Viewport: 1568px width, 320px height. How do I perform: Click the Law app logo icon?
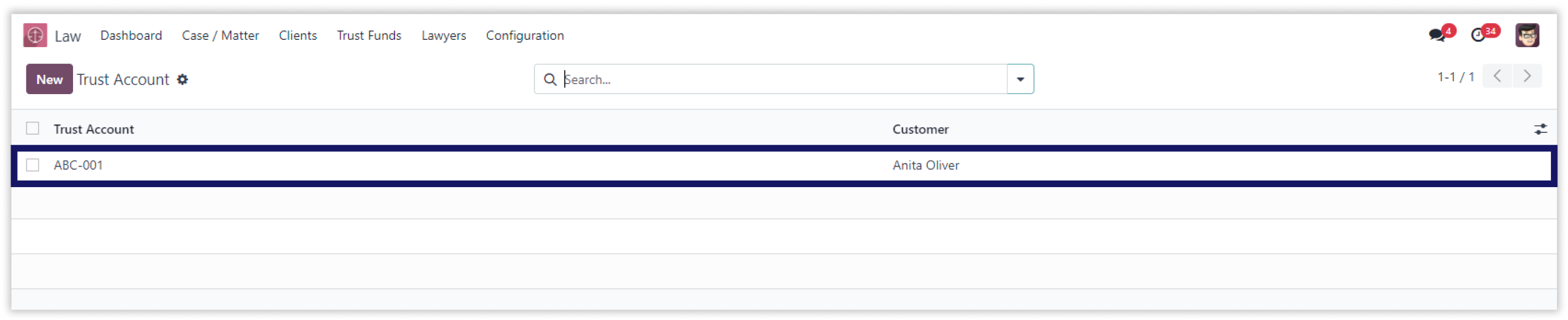click(x=35, y=35)
